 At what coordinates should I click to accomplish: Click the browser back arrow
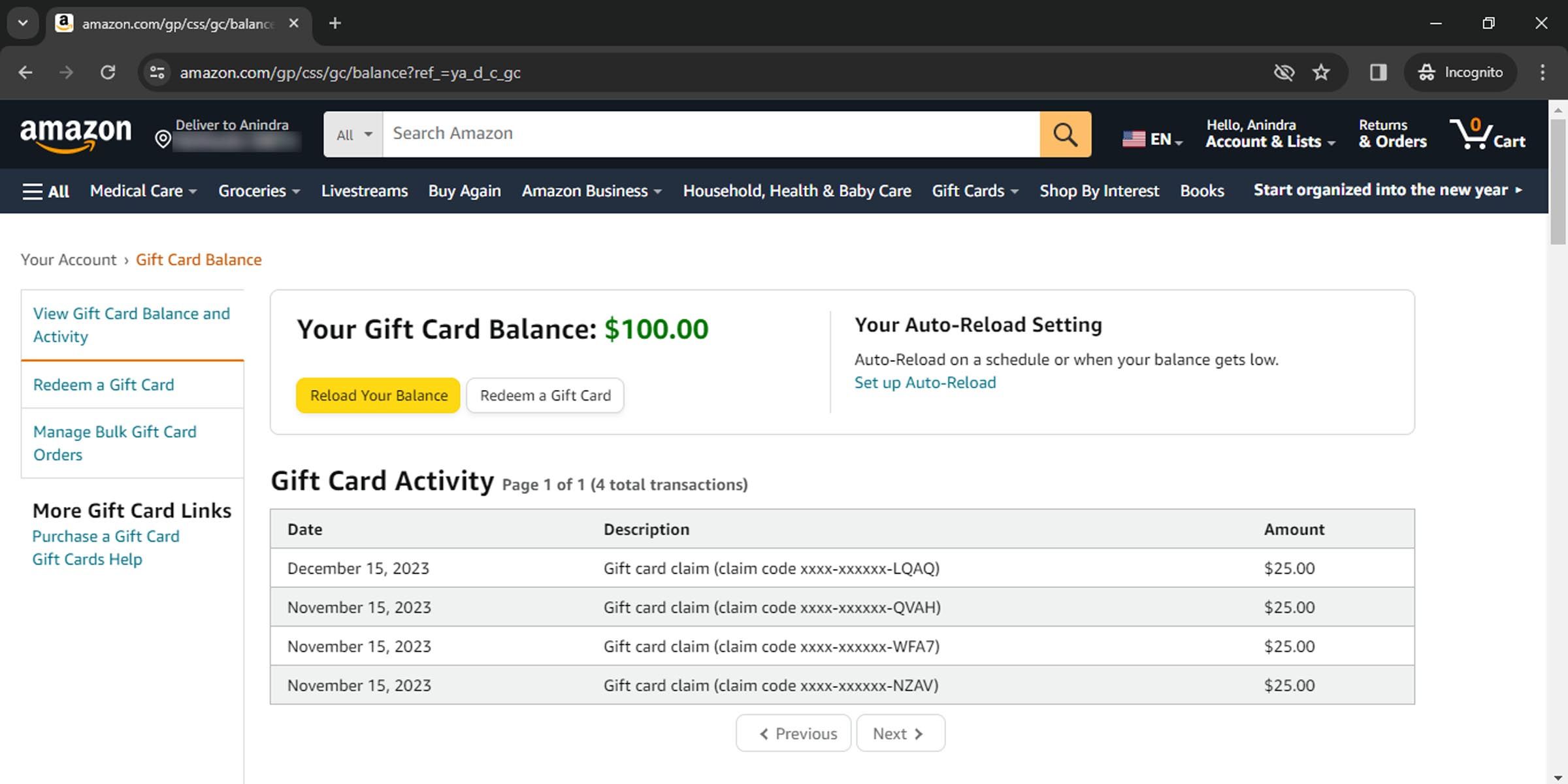coord(25,73)
